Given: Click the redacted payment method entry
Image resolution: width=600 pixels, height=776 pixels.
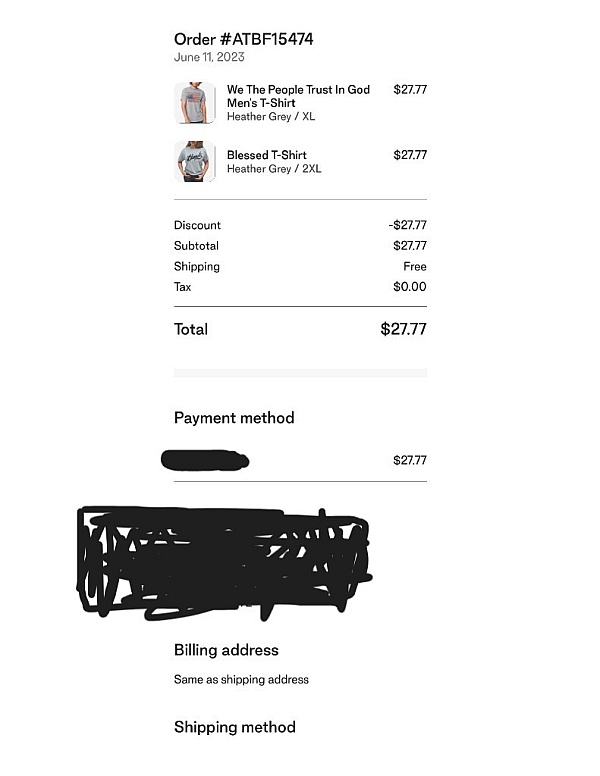Looking at the screenshot, I should coord(205,461).
